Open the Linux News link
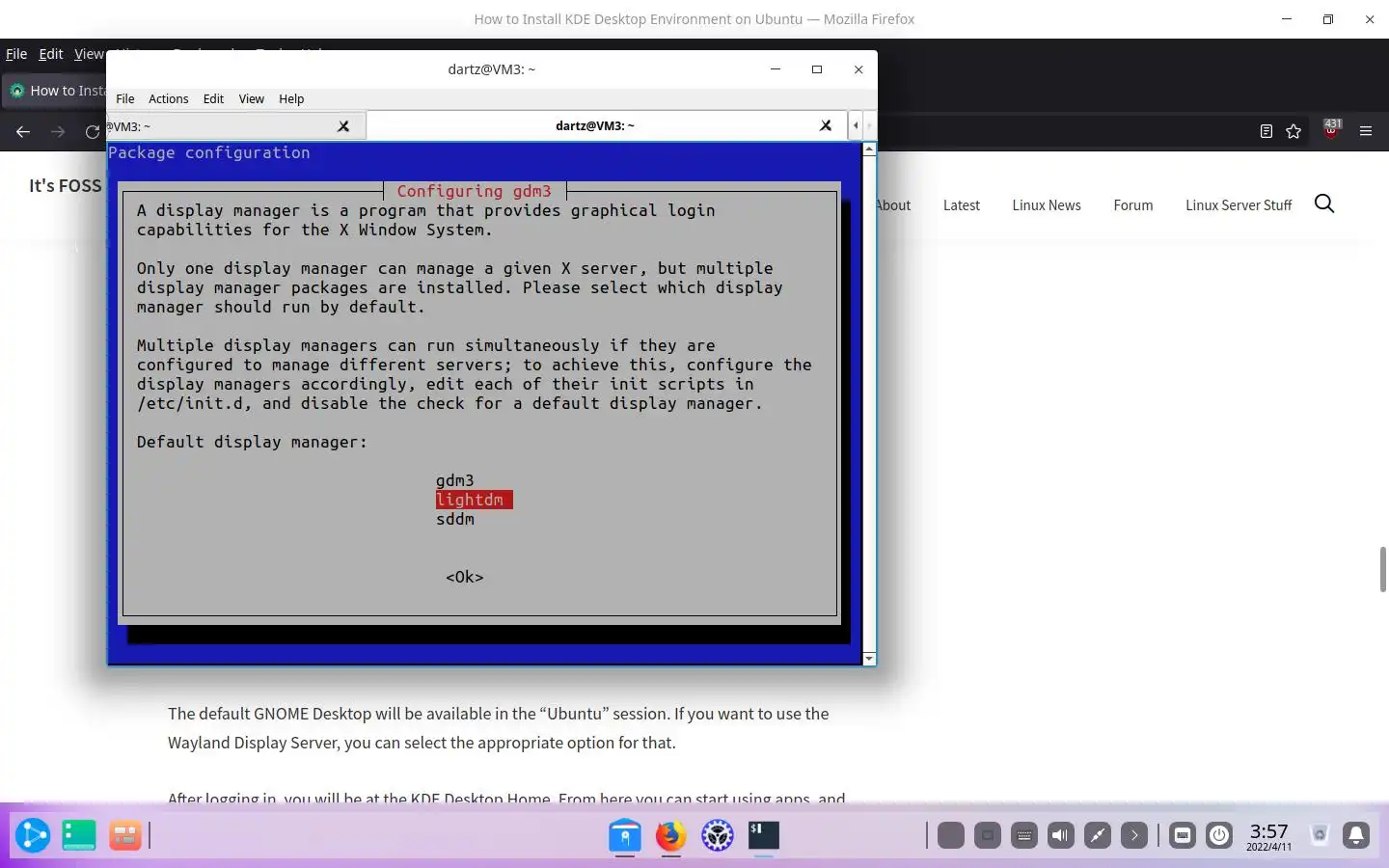Viewport: 1389px width, 868px height. [1047, 204]
